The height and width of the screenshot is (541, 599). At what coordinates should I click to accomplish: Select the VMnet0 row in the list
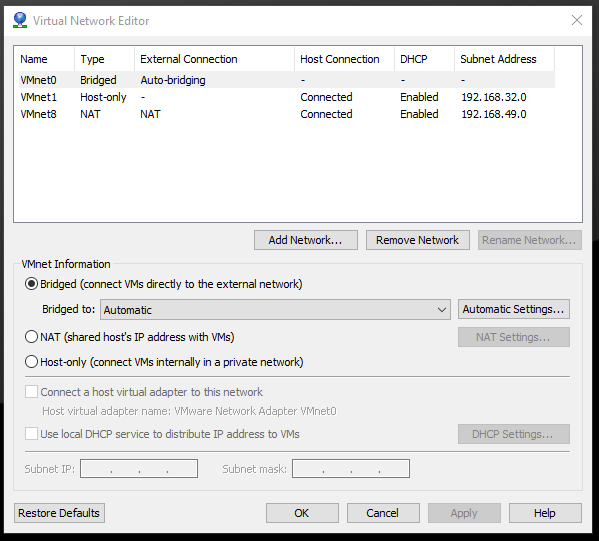[287, 80]
